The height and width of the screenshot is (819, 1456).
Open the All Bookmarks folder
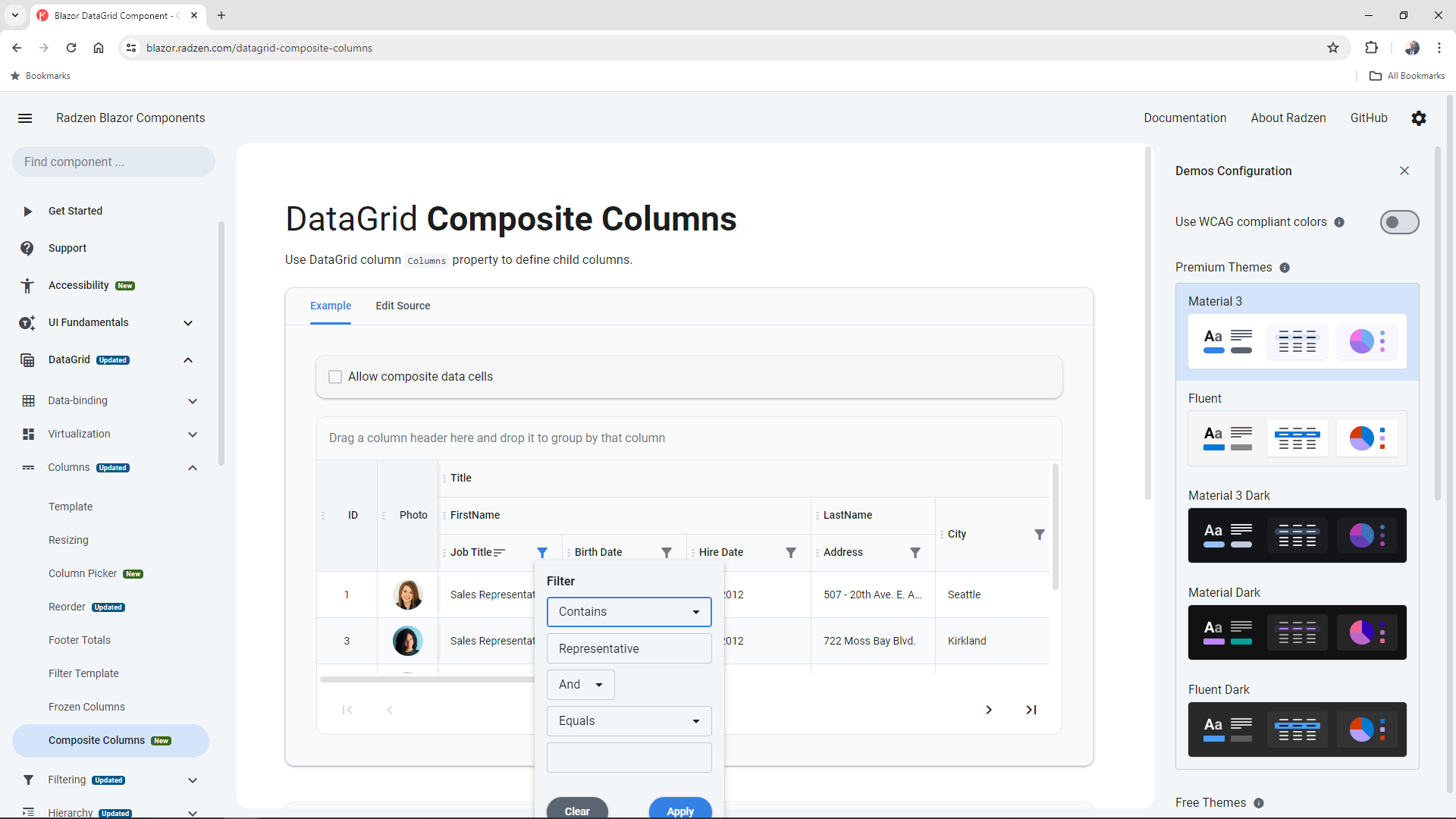click(1407, 76)
